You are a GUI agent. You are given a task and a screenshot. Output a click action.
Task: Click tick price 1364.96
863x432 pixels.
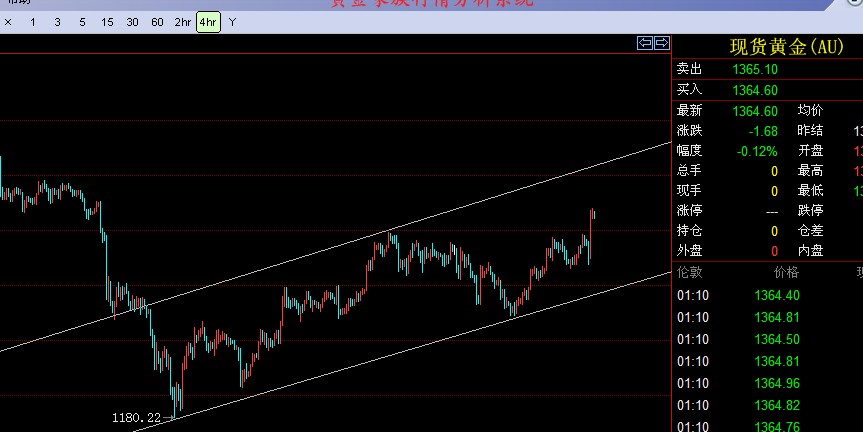777,384
